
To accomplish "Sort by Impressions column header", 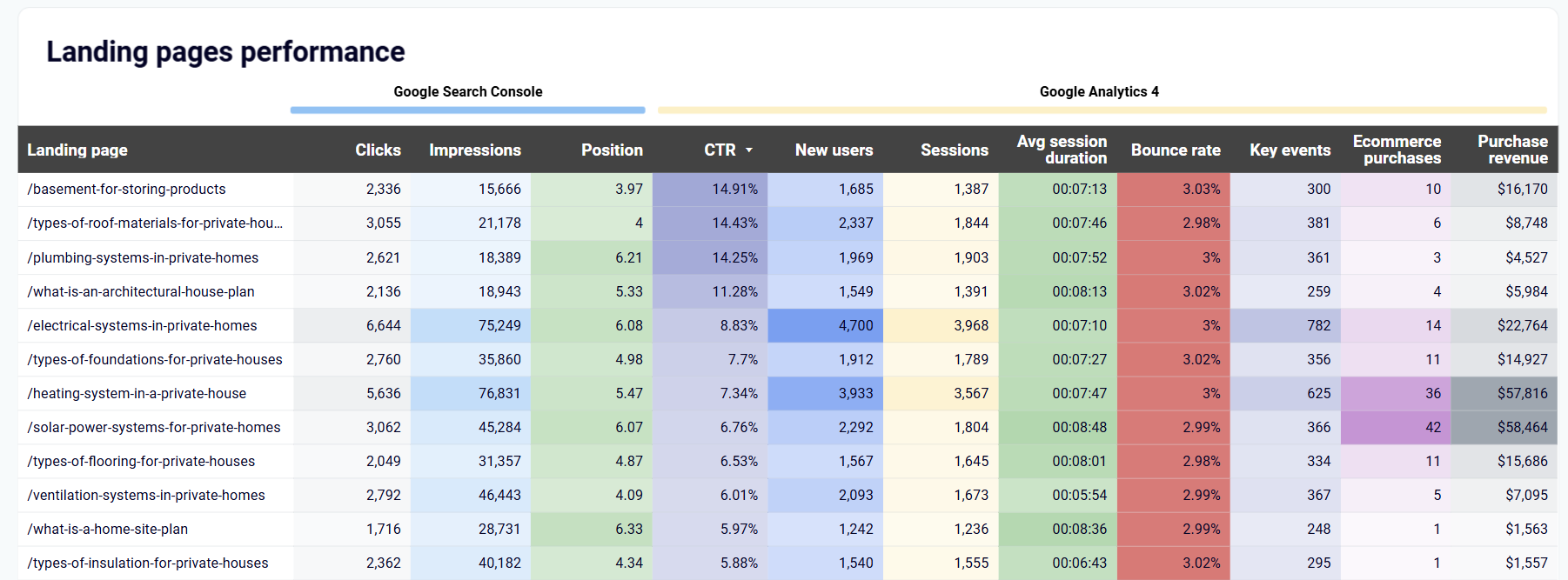I will (474, 150).
